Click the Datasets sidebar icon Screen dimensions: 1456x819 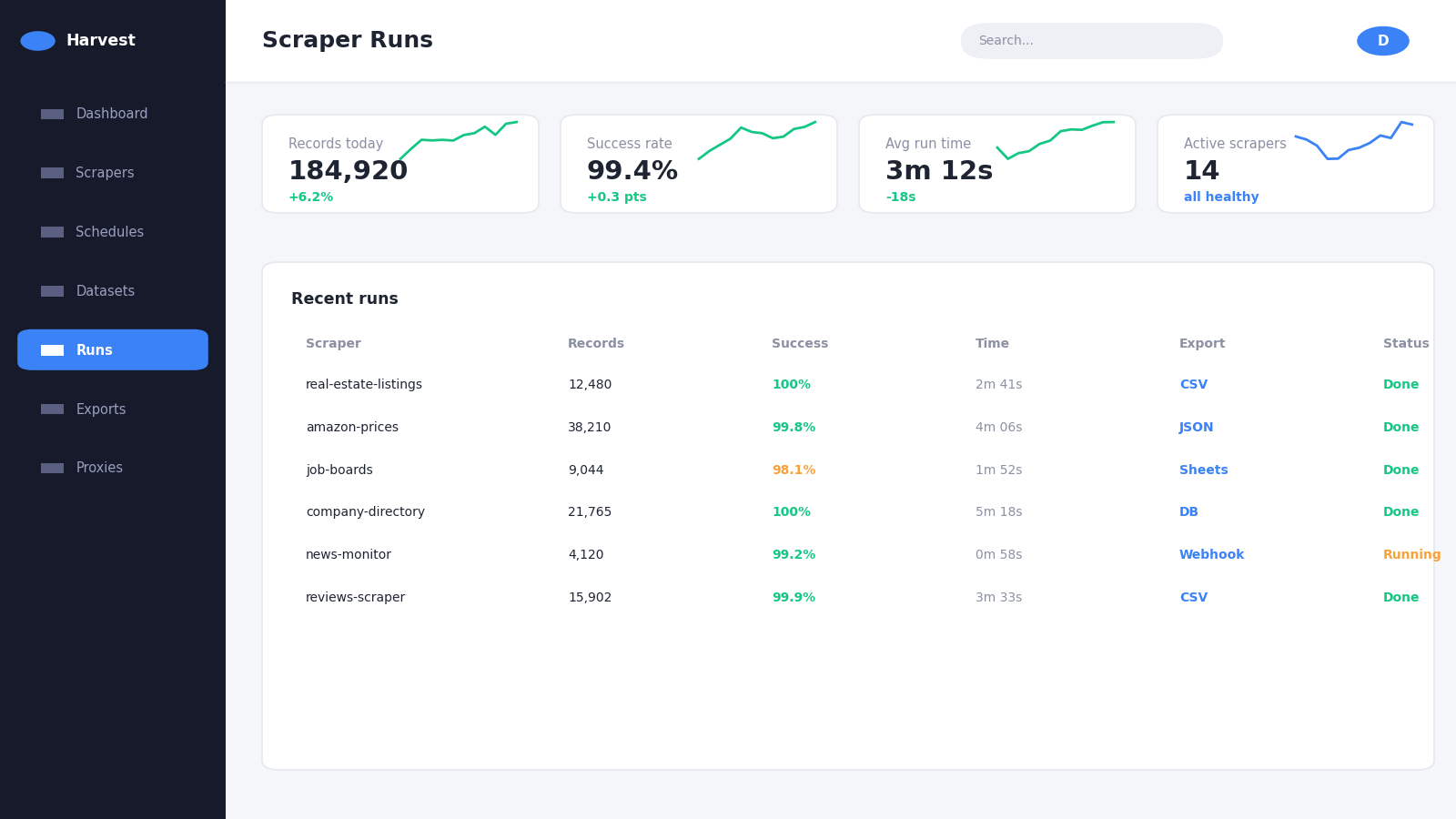52,291
